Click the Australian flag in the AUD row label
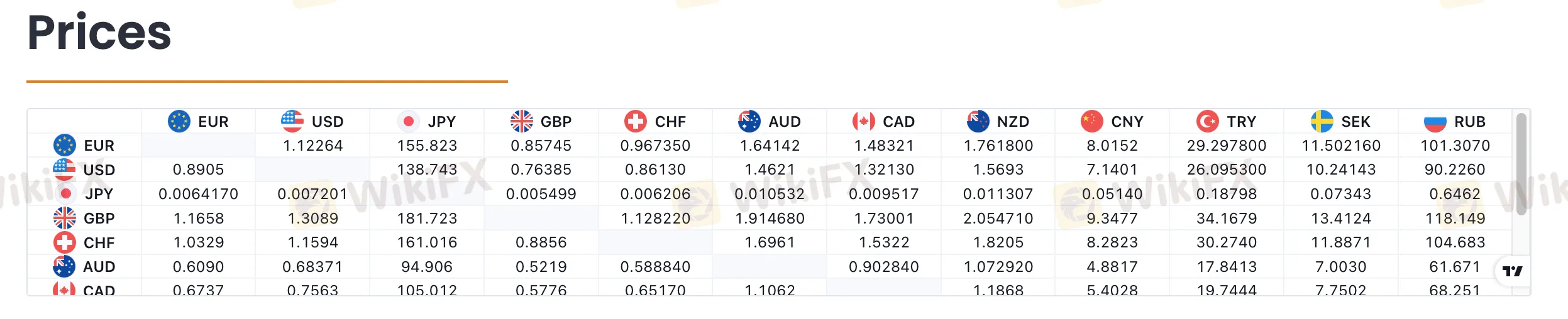This screenshot has width=1568, height=319. tap(64, 267)
